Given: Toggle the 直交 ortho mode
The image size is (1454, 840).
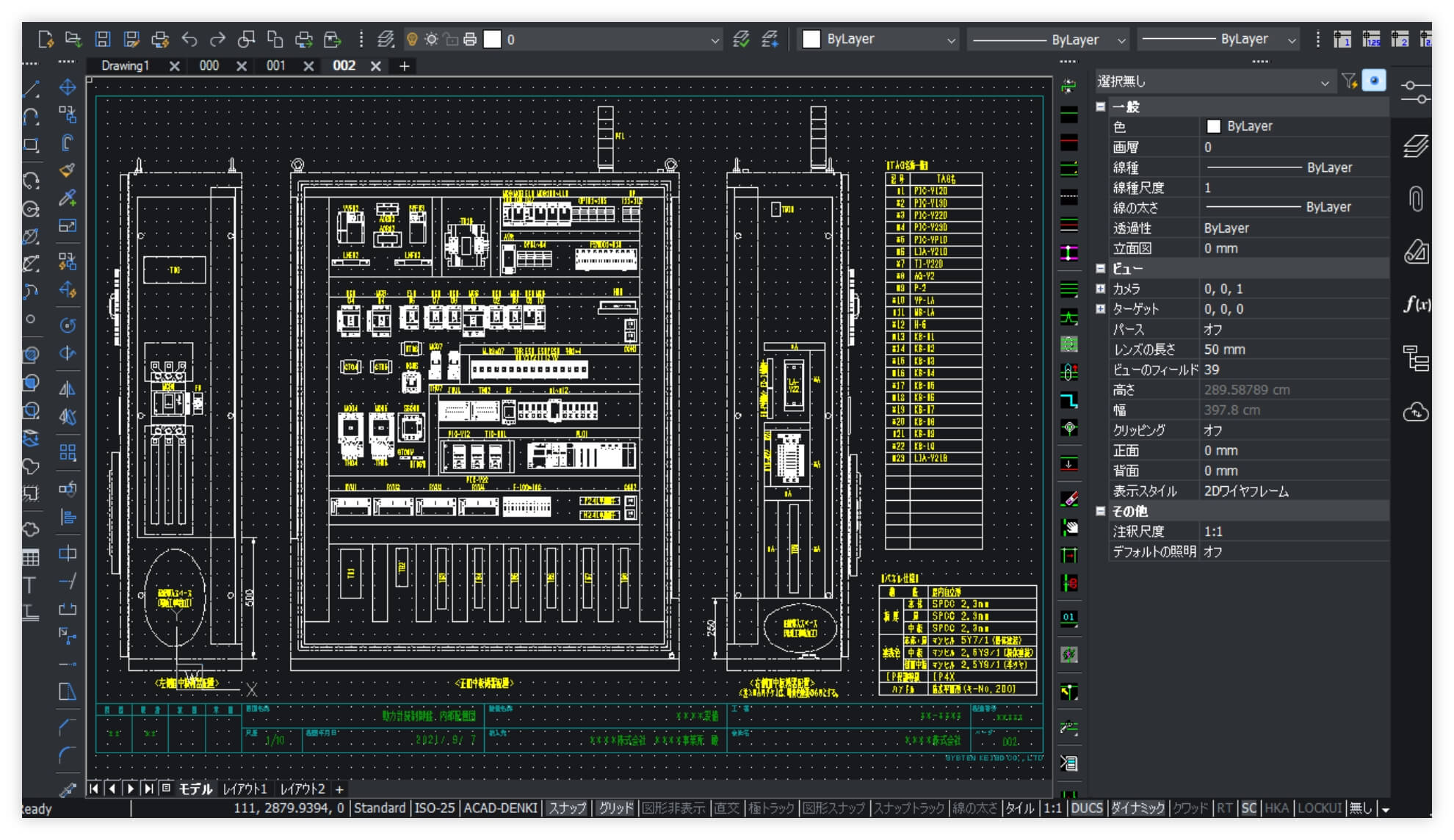Looking at the screenshot, I should (726, 808).
